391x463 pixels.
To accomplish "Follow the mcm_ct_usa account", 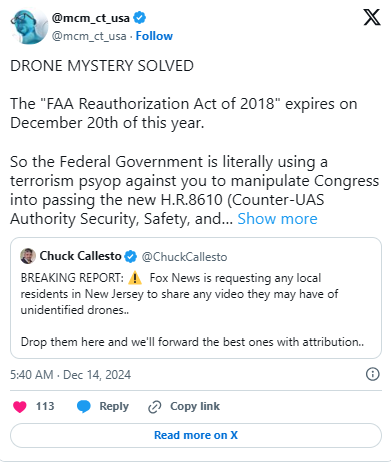I will pyautogui.click(x=154, y=36).
